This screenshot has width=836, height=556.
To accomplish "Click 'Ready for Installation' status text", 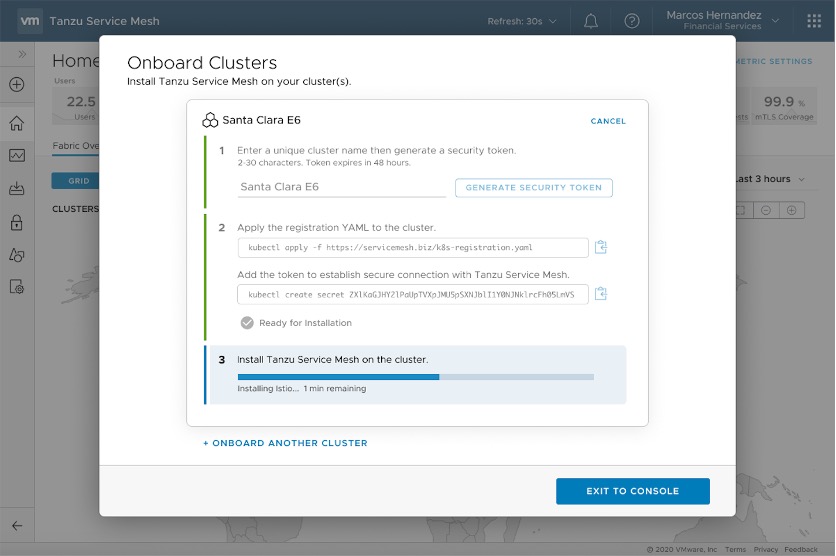I will pyautogui.click(x=306, y=323).
